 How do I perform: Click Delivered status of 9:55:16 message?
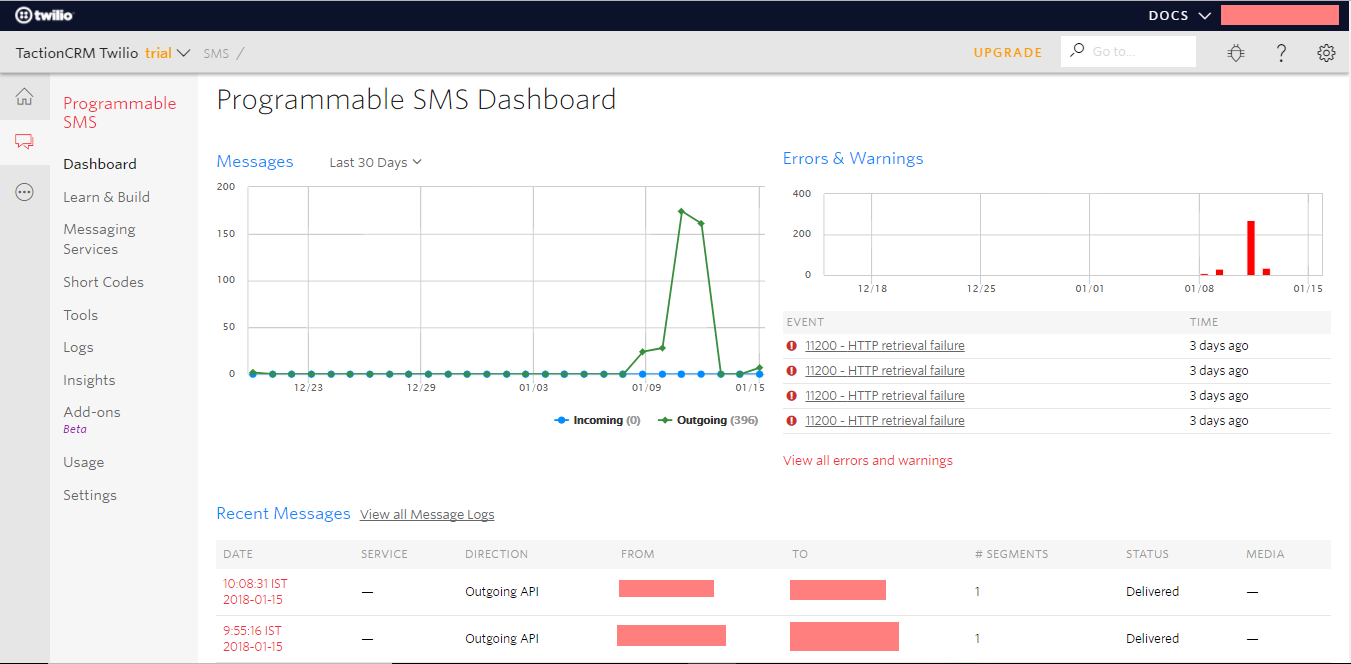pos(1152,639)
